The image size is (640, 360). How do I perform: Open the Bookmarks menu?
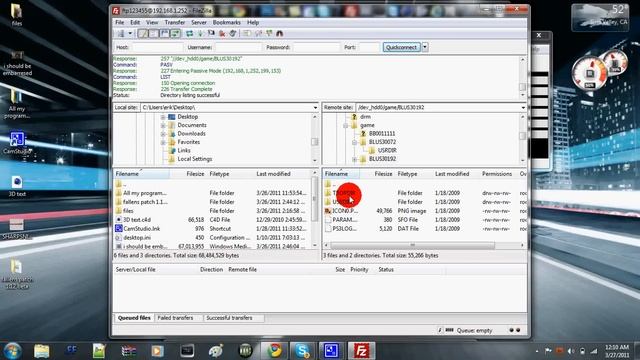[227, 22]
